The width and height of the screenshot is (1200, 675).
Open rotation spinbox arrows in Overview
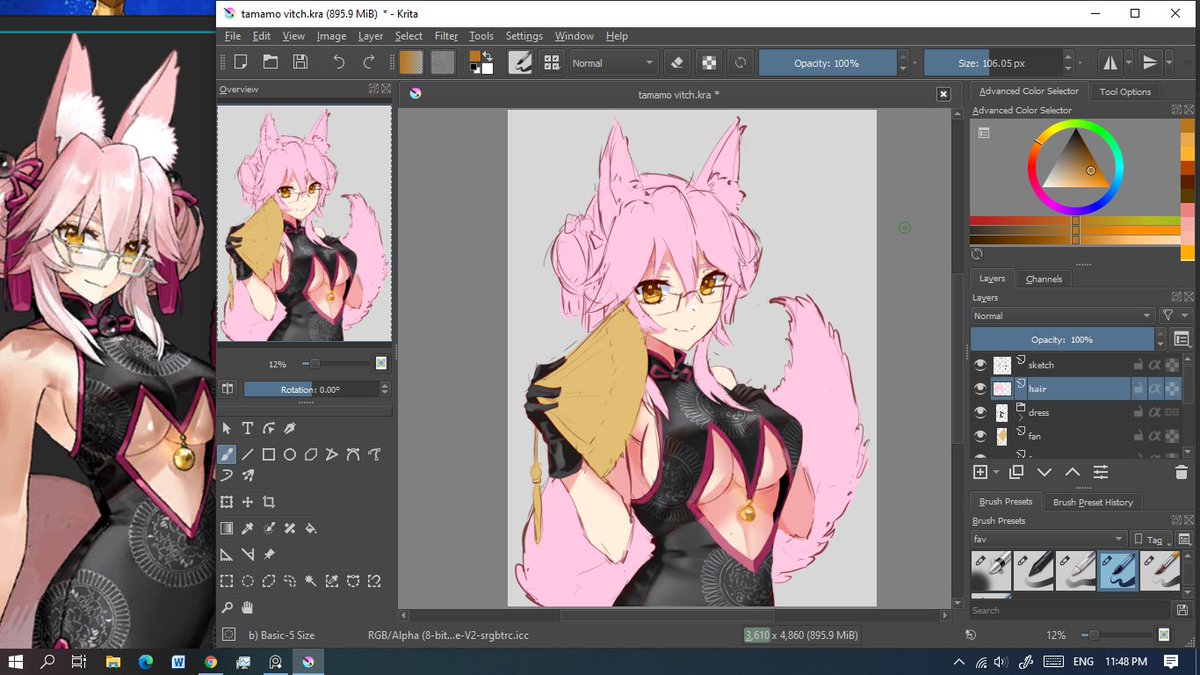[385, 389]
